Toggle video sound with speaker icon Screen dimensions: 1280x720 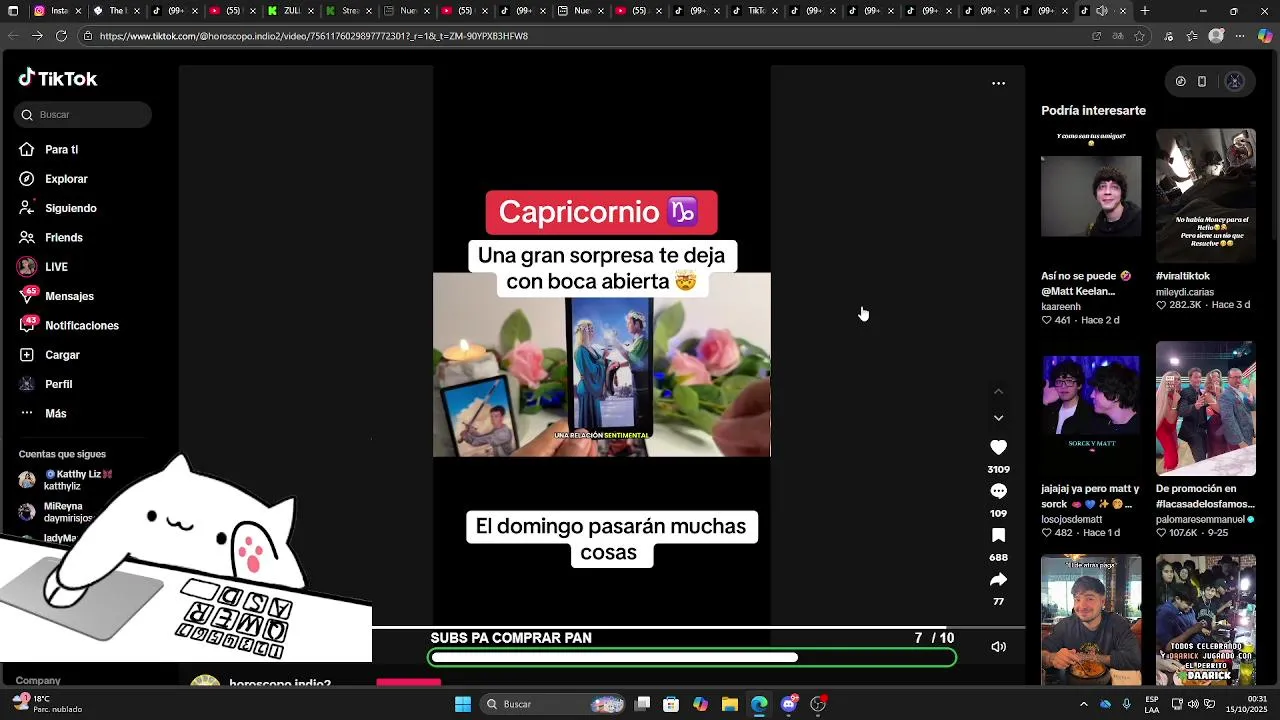(x=998, y=647)
